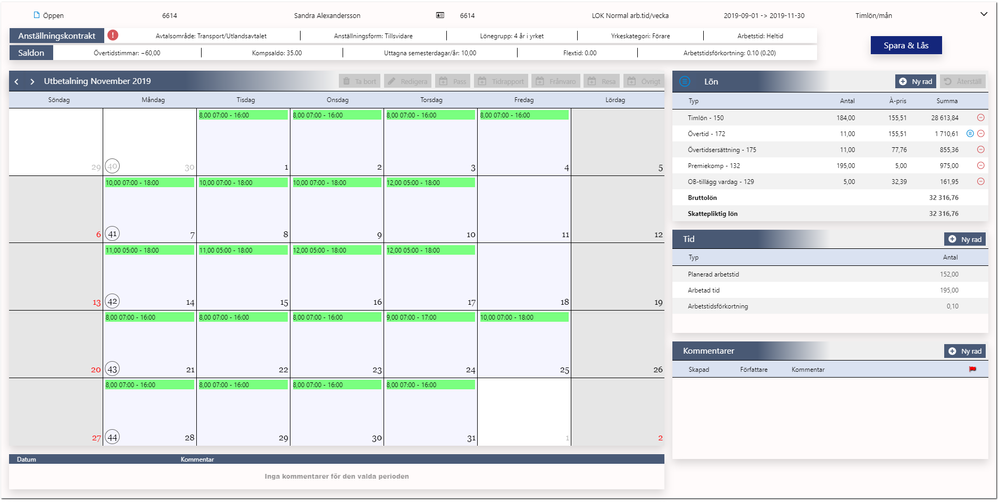Click the week 40 circle

[x=112, y=166]
